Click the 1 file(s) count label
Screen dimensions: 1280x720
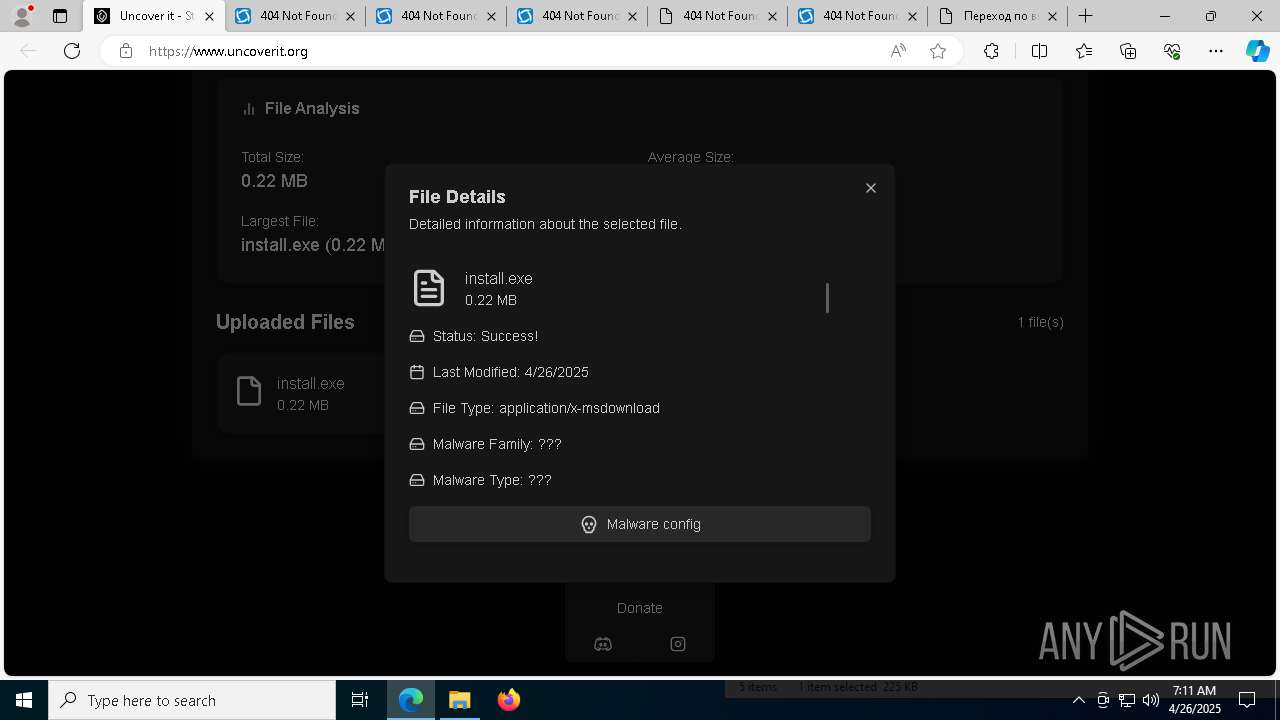(x=1040, y=322)
